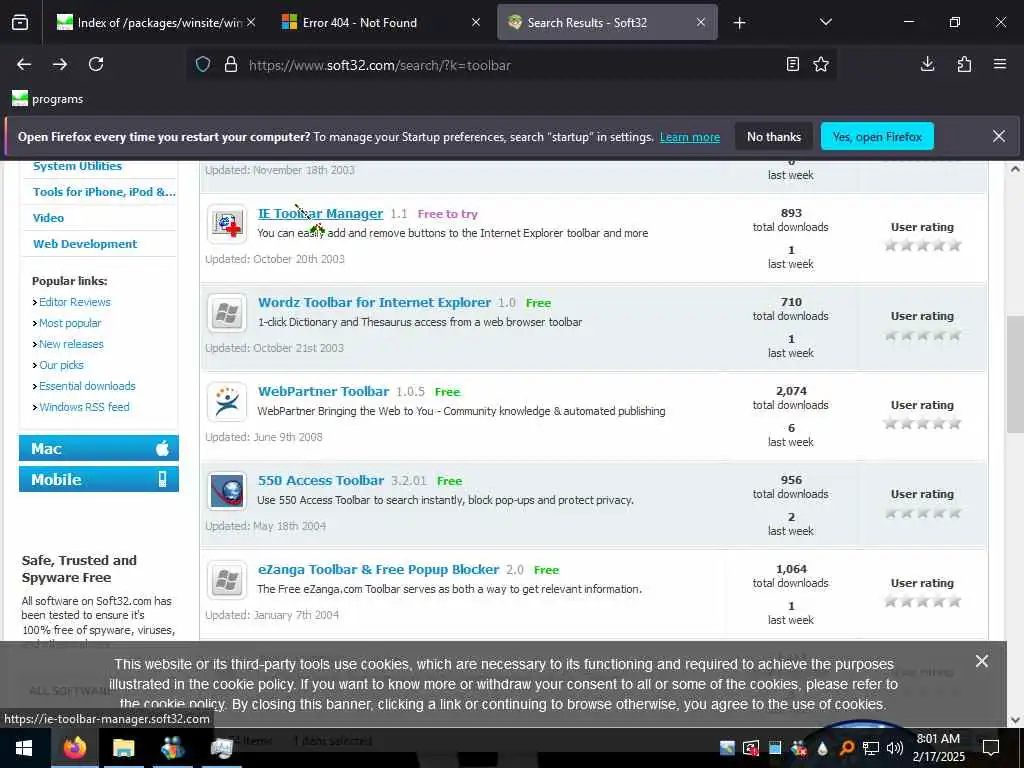Open eZanga Toolbar & Free Popup Blocker
Screen dimensions: 1024x768
tap(378, 569)
